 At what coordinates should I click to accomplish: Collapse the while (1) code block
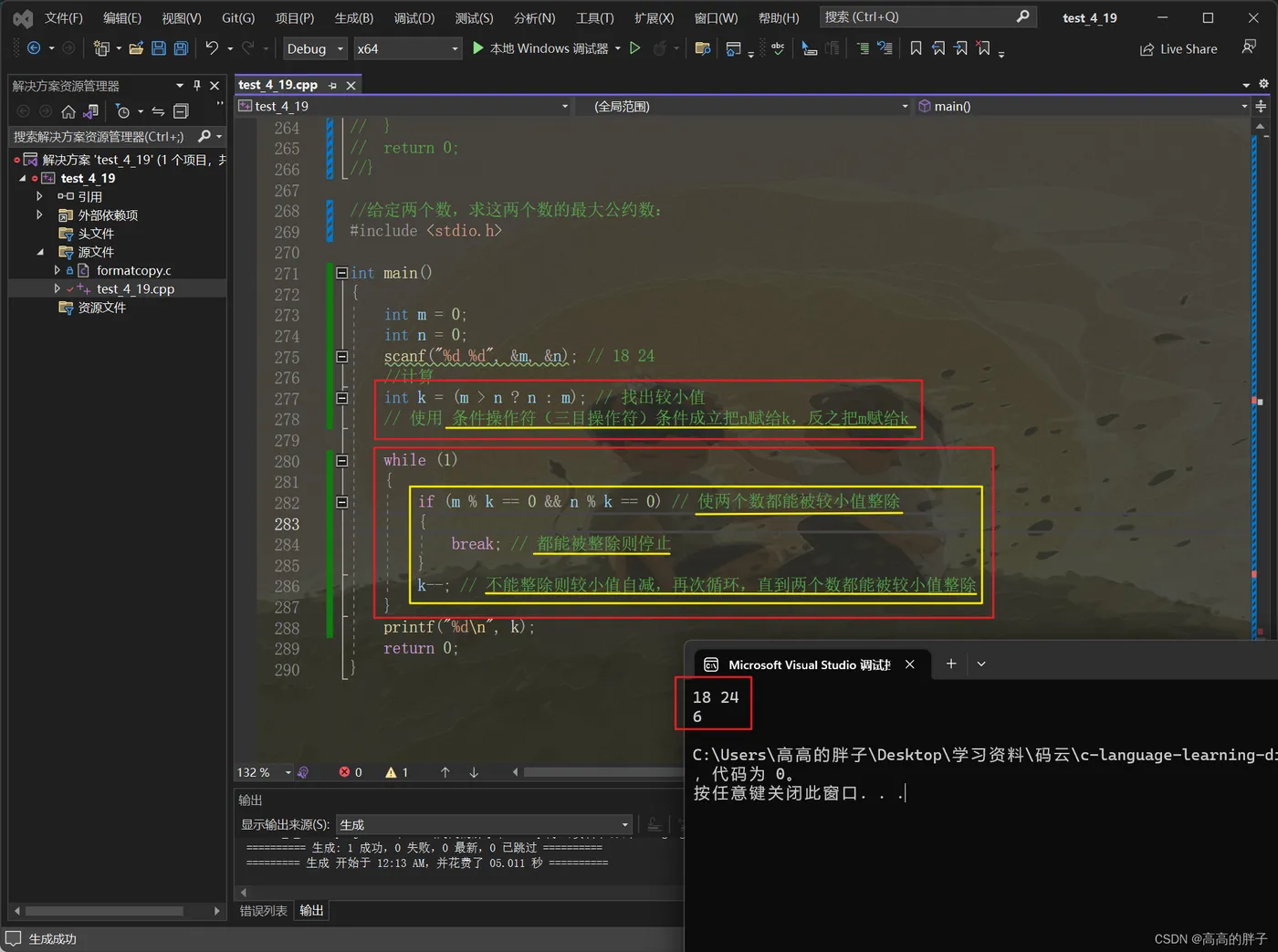pos(341,461)
